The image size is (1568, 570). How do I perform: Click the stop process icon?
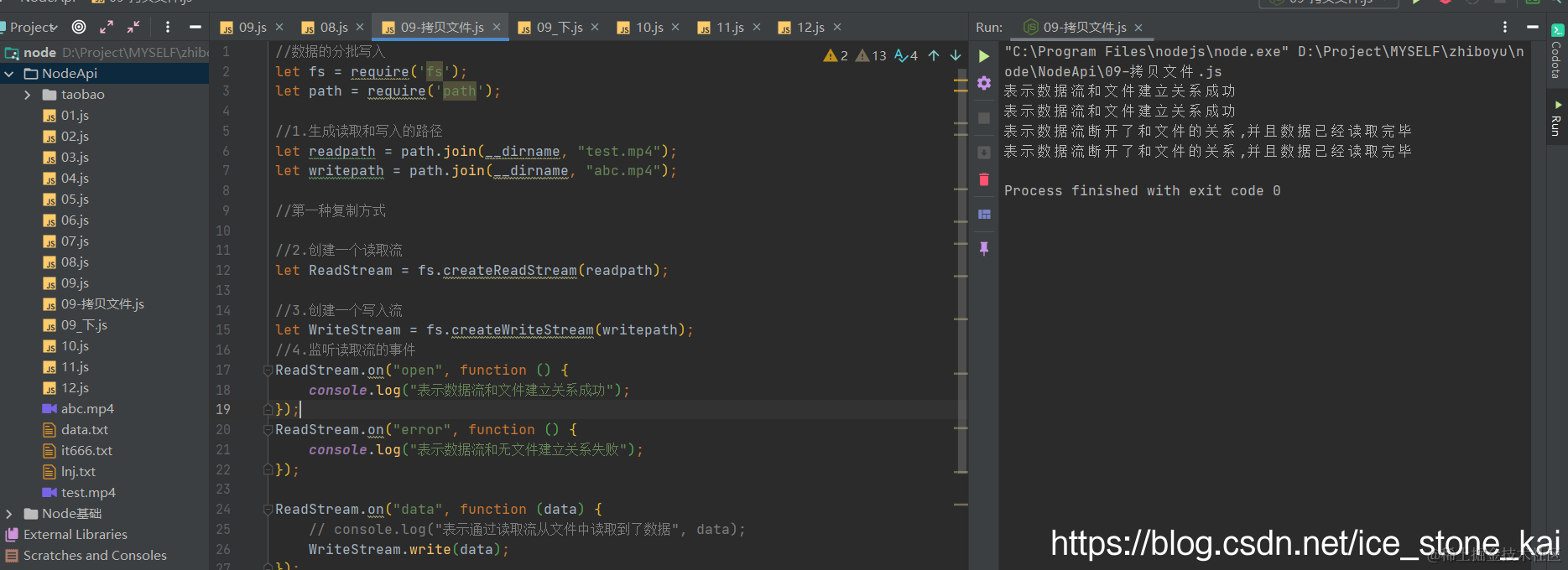pos(984,118)
